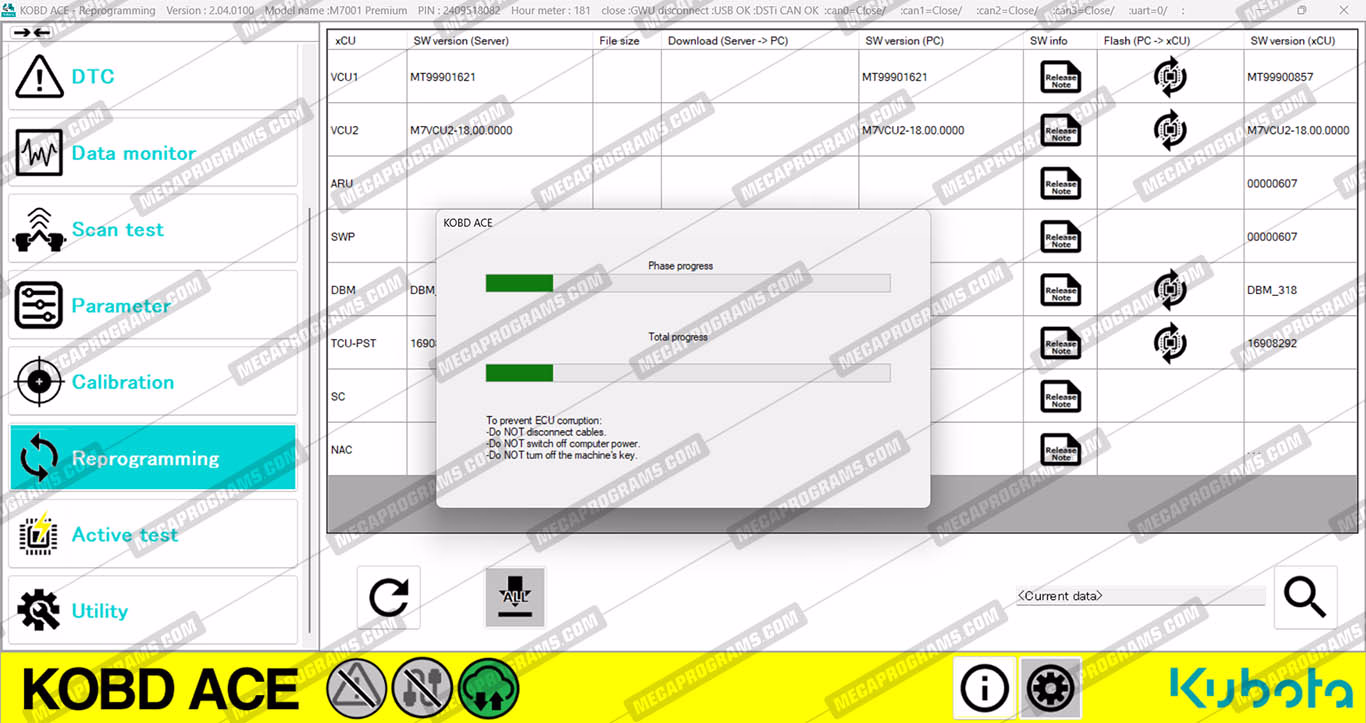This screenshot has height=723, width=1366.
Task: Open the Active test section
Action: 153,535
